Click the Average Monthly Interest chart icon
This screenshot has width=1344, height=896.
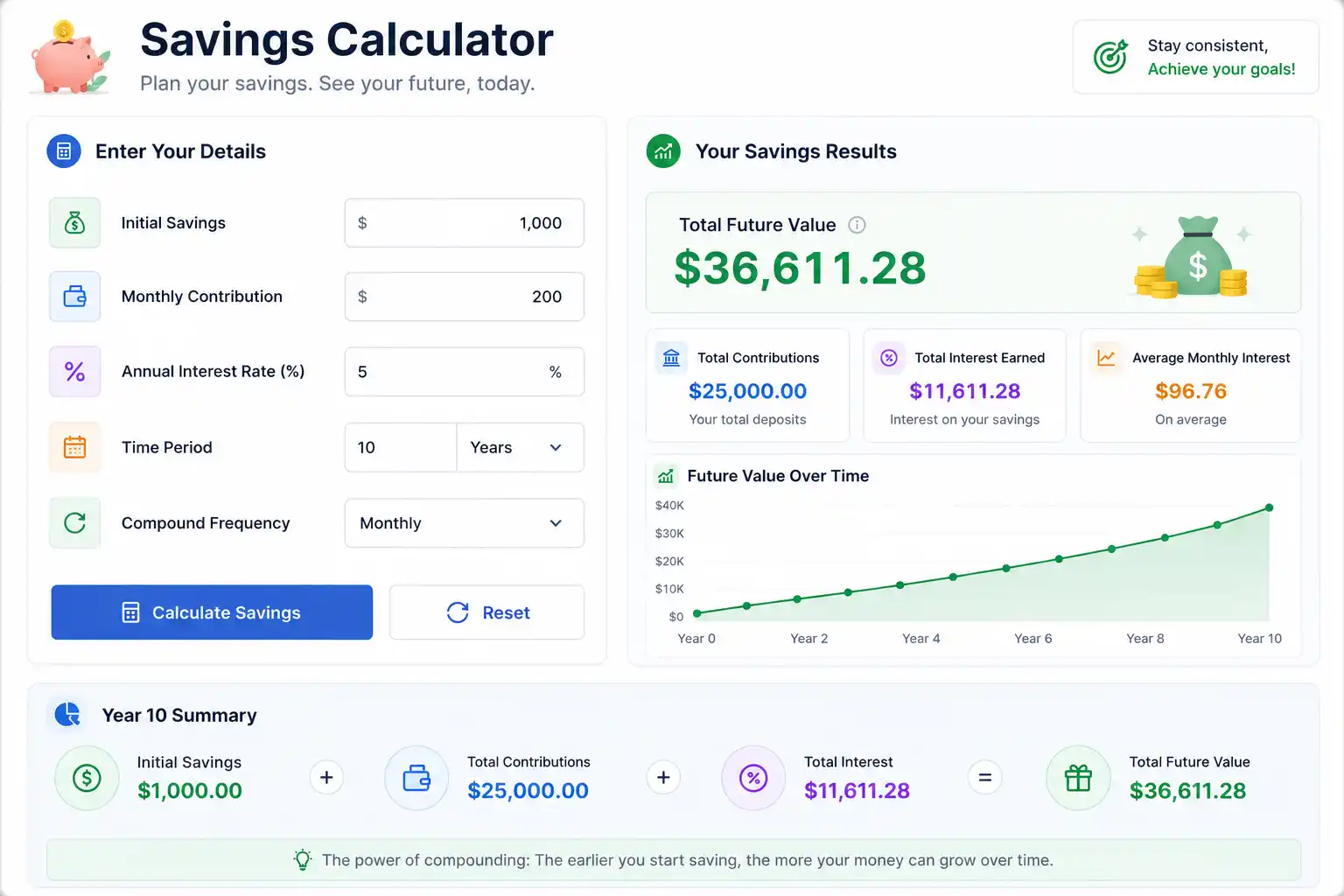coord(1106,358)
